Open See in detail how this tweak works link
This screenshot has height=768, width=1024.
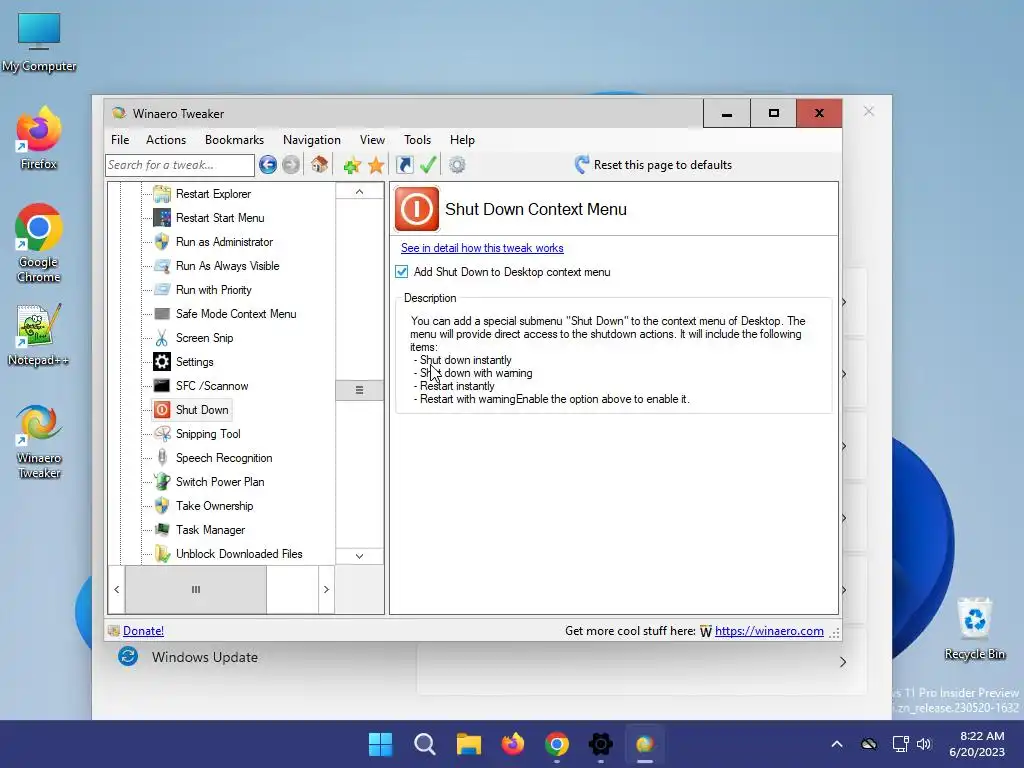482,248
